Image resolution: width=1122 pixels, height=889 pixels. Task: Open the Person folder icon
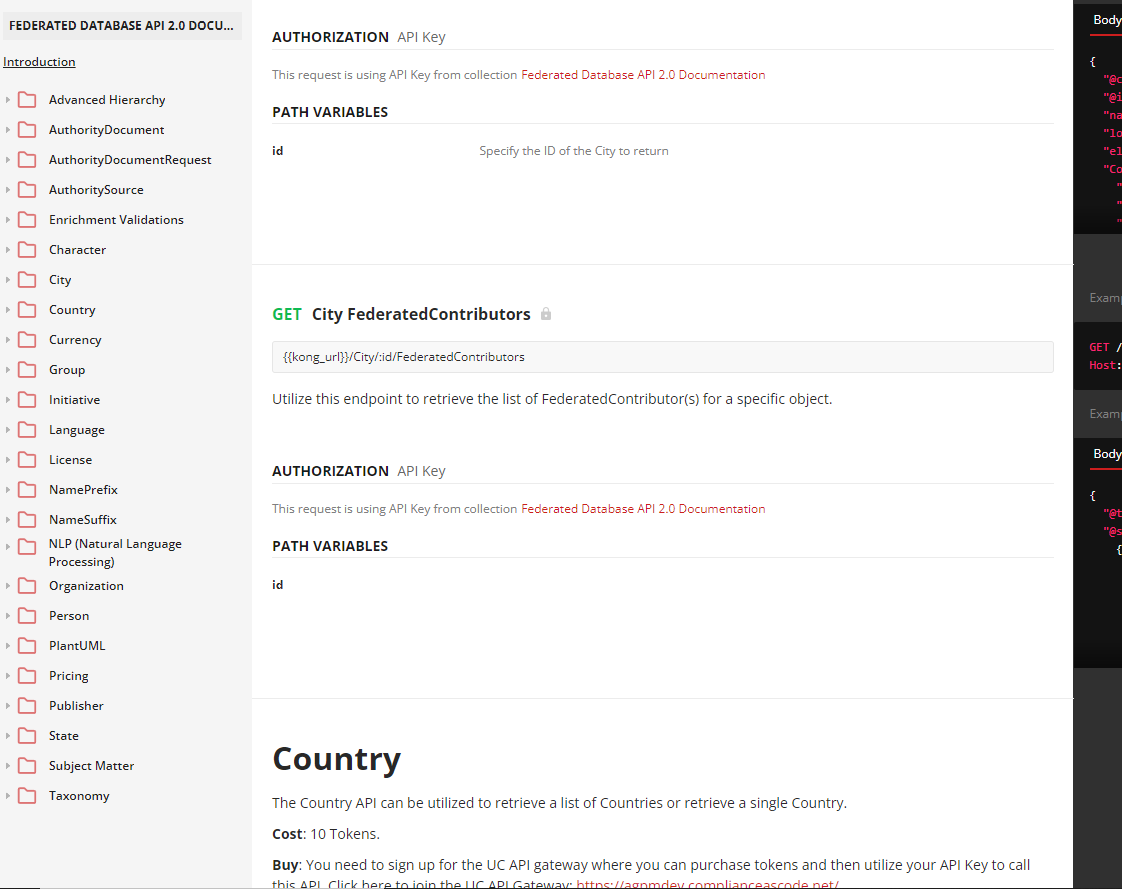[x=29, y=615]
